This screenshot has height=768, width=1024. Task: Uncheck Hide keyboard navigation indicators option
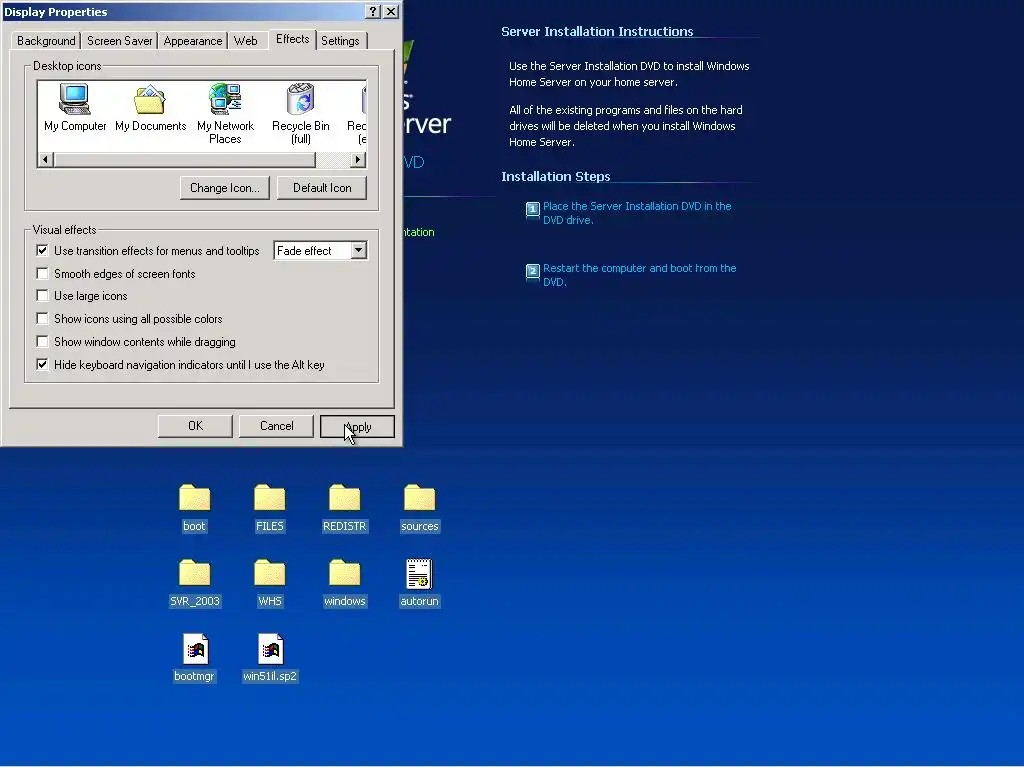(42, 364)
